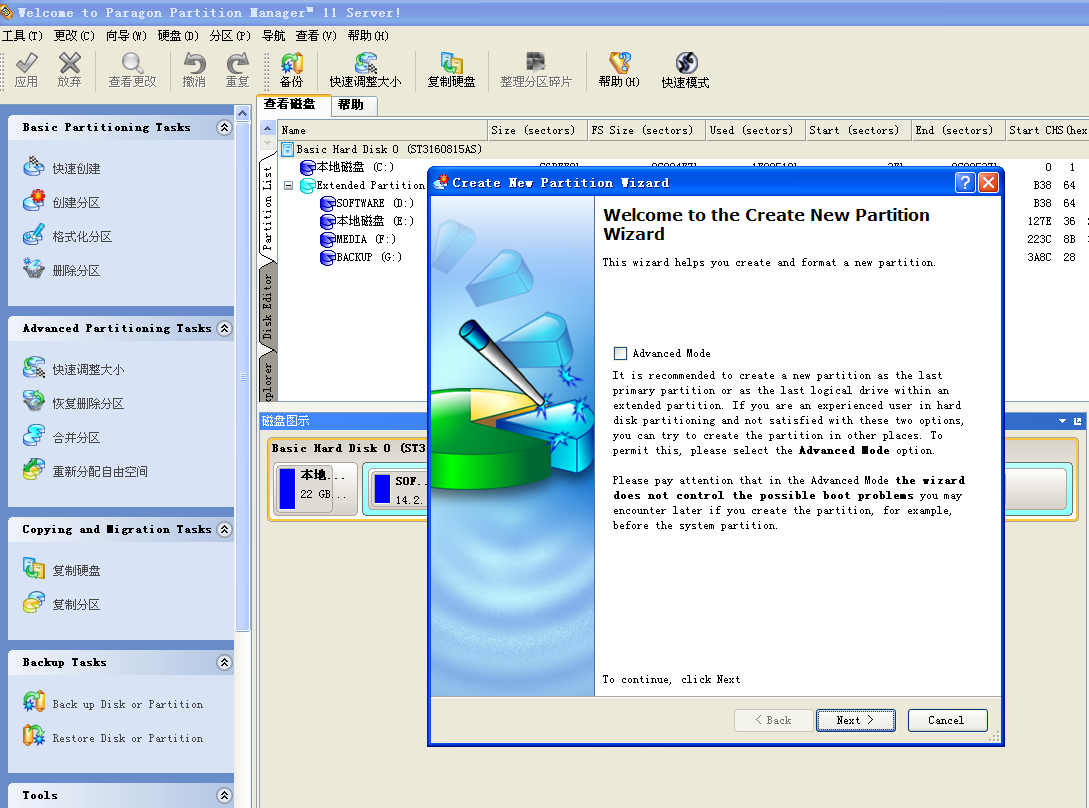Collapse the Backup Tasks panel
The width and height of the screenshot is (1089, 808).
coord(224,663)
